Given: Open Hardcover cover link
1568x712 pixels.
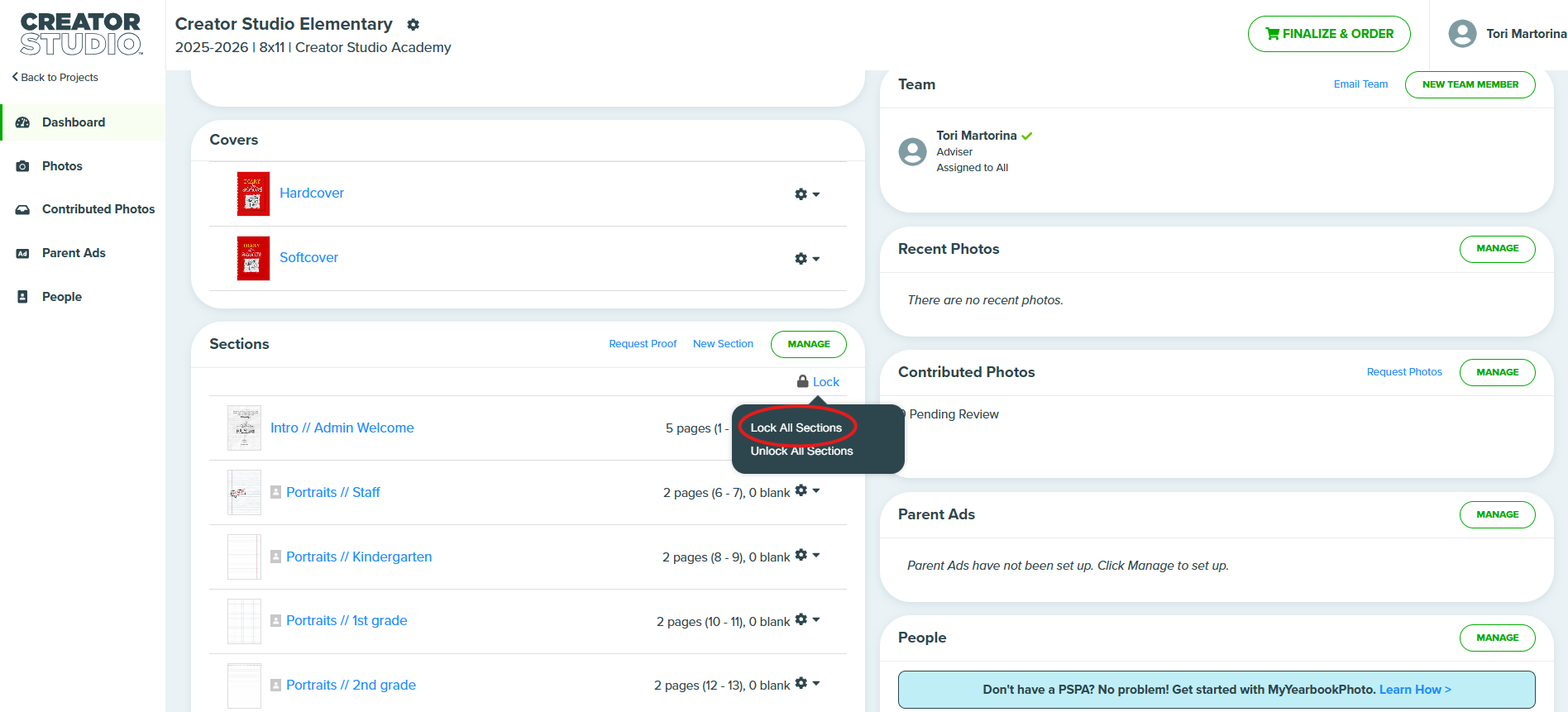Looking at the screenshot, I should point(312,193).
